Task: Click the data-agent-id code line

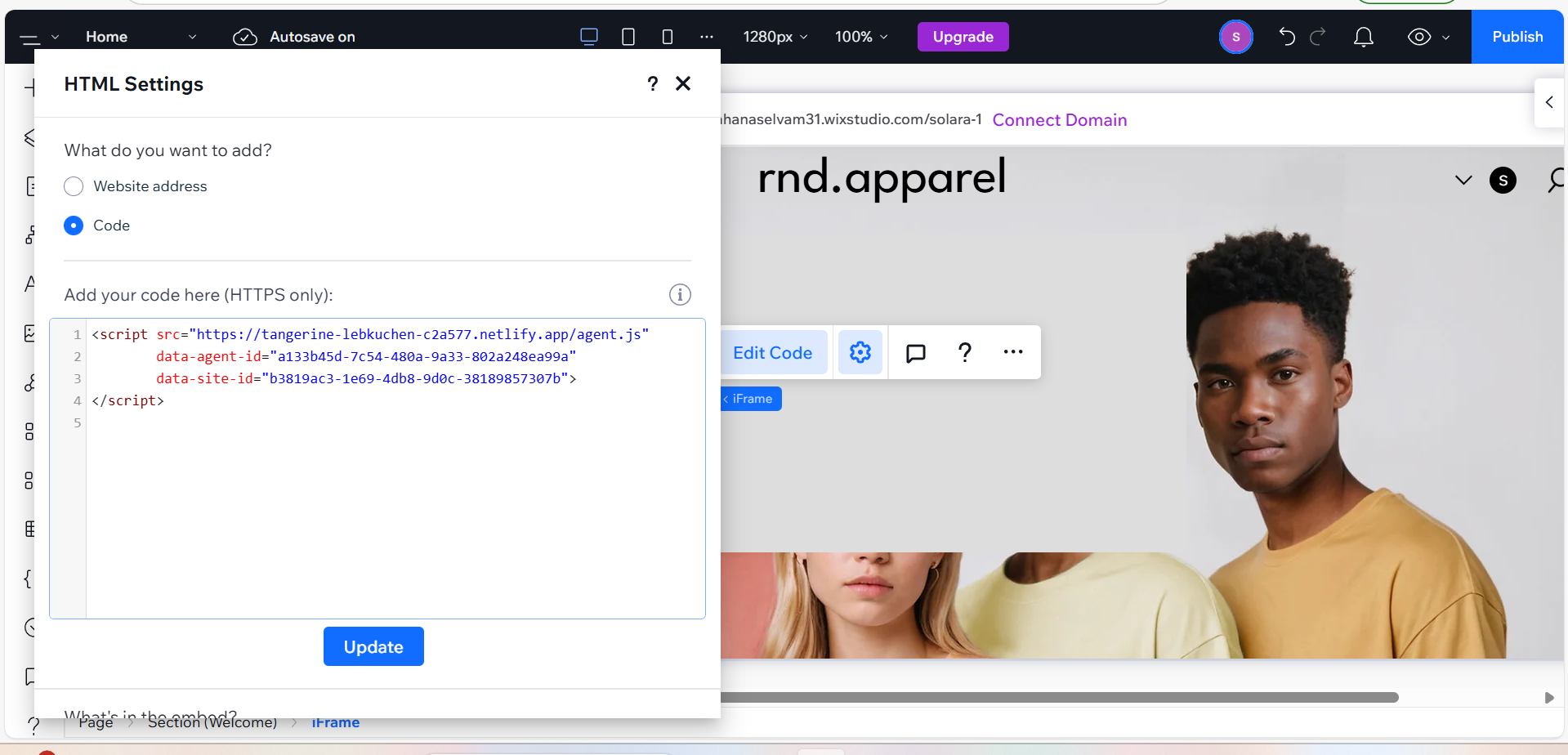Action: [366, 356]
